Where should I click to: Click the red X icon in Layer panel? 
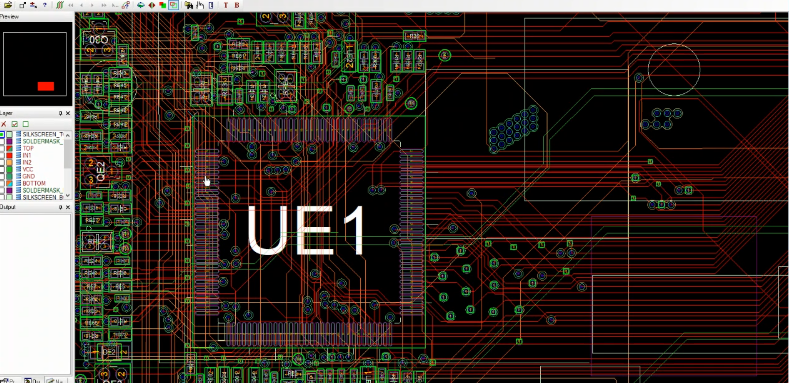4,124
